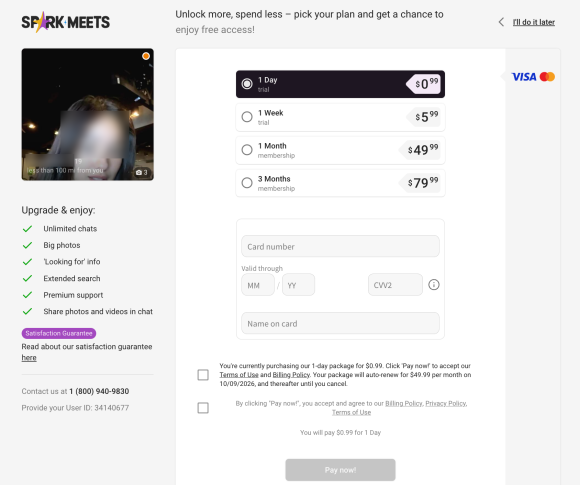The width and height of the screenshot is (580, 485).
Task: Choose the 1 Month membership radio
Action: [x=247, y=150]
